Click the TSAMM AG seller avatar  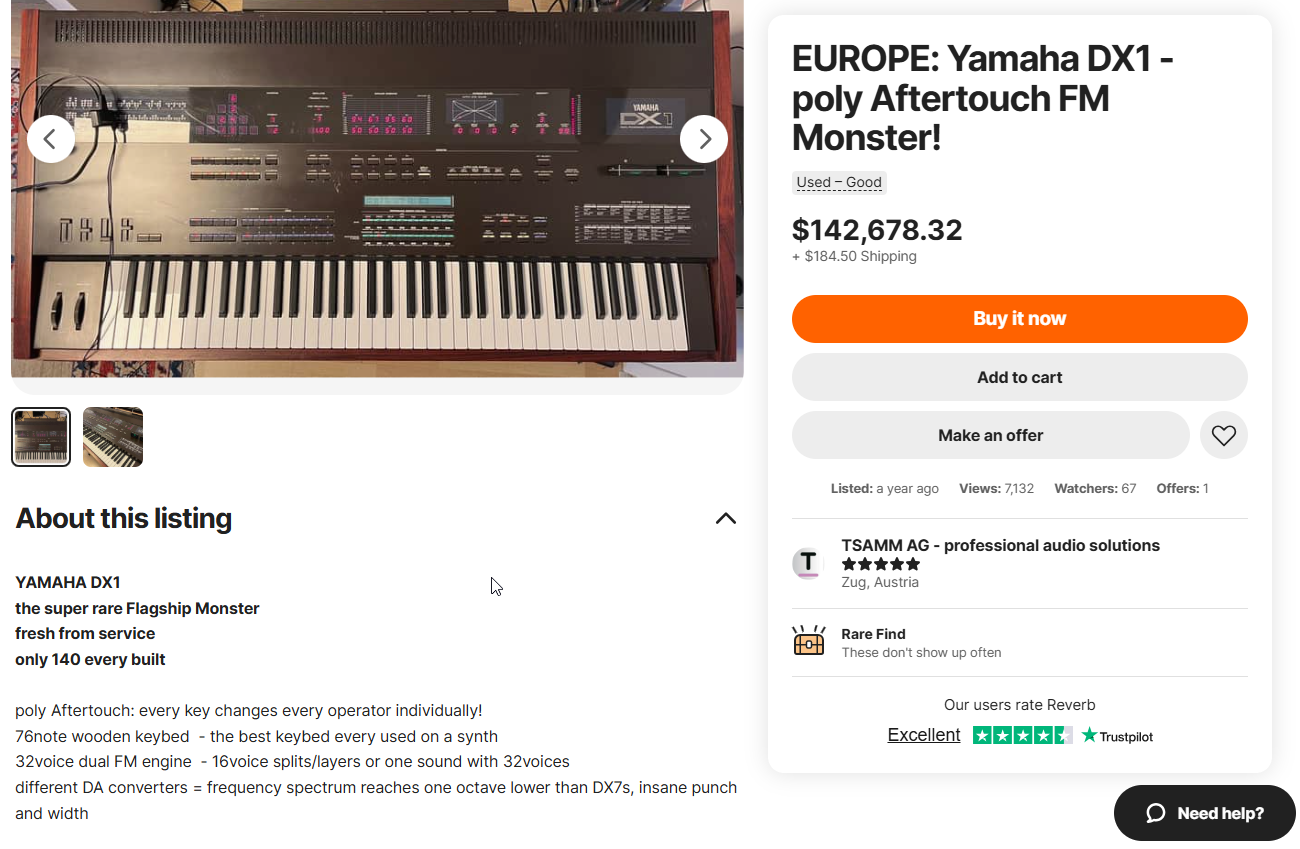coord(808,563)
